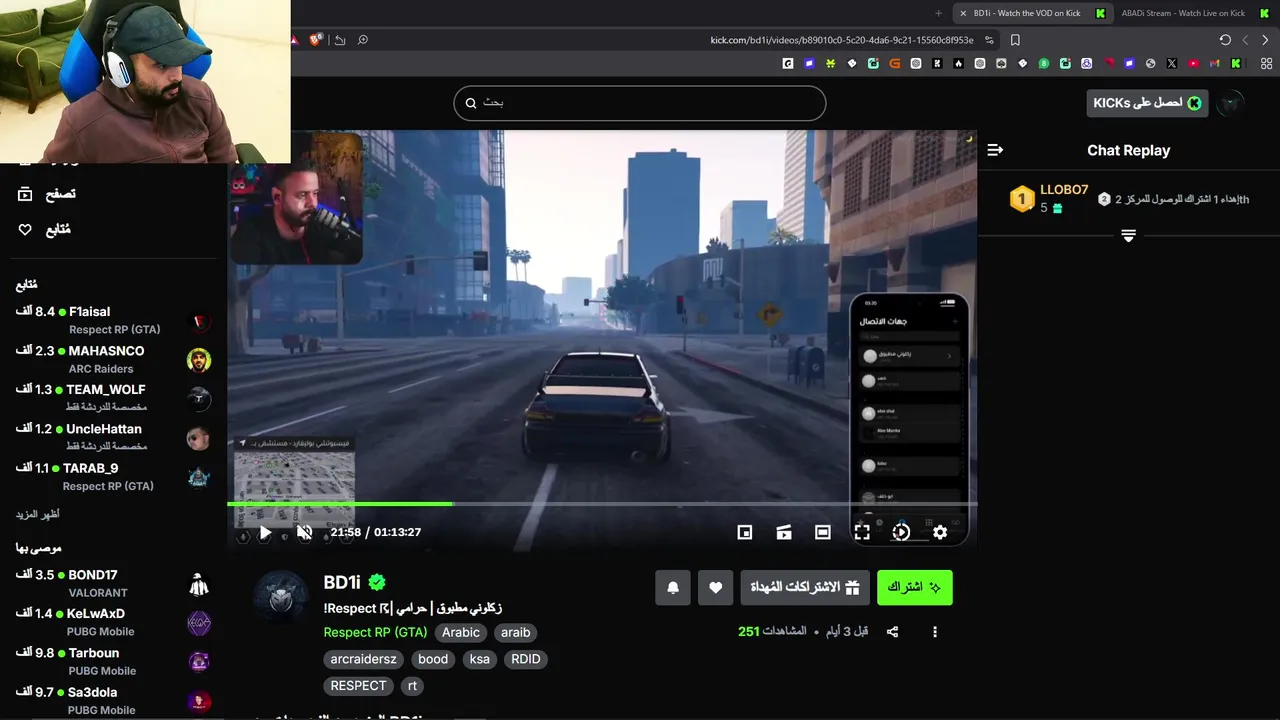Screen dimensions: 1280x720
Task: Open F1aisal channel in sidebar
Action: (113, 320)
